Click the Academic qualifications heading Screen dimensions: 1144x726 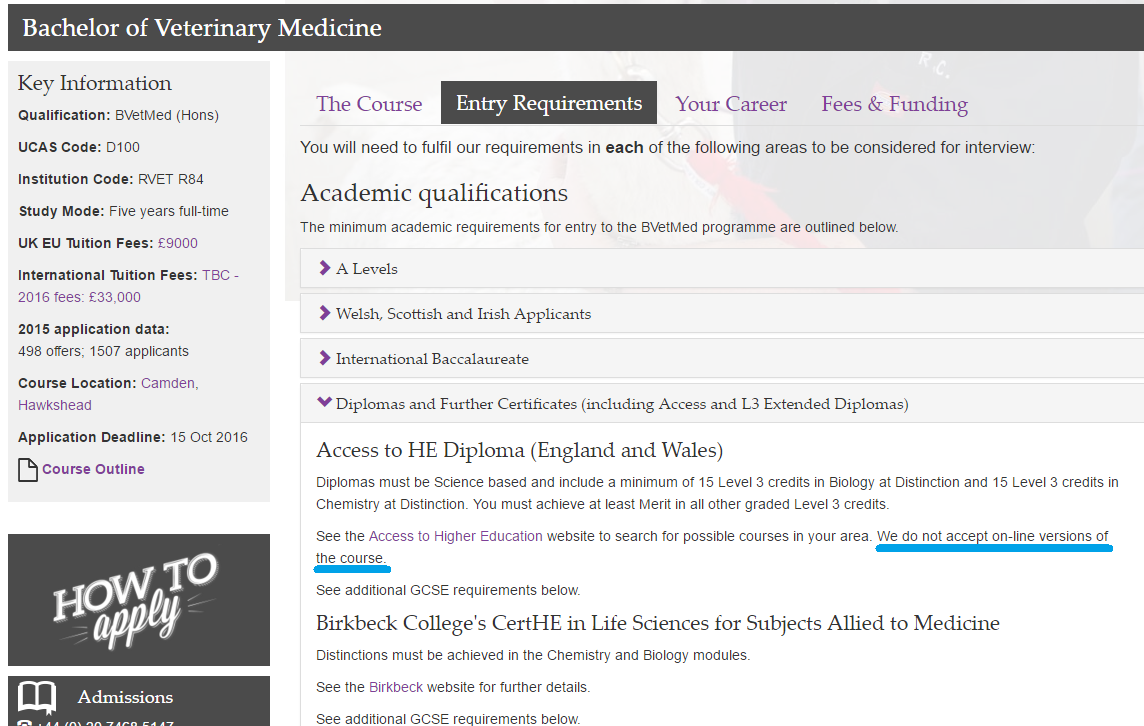(434, 193)
